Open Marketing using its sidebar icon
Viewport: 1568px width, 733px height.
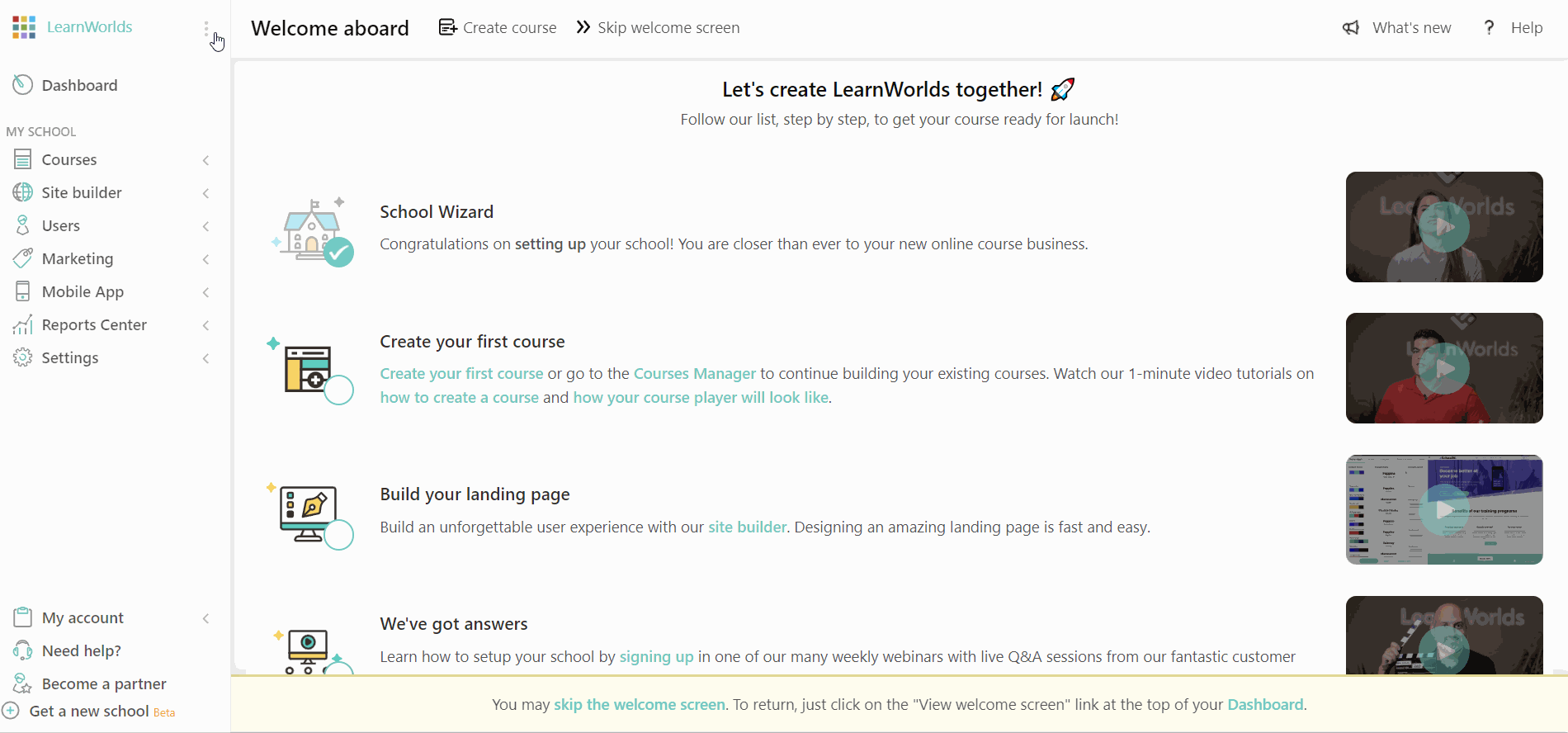[x=23, y=258]
